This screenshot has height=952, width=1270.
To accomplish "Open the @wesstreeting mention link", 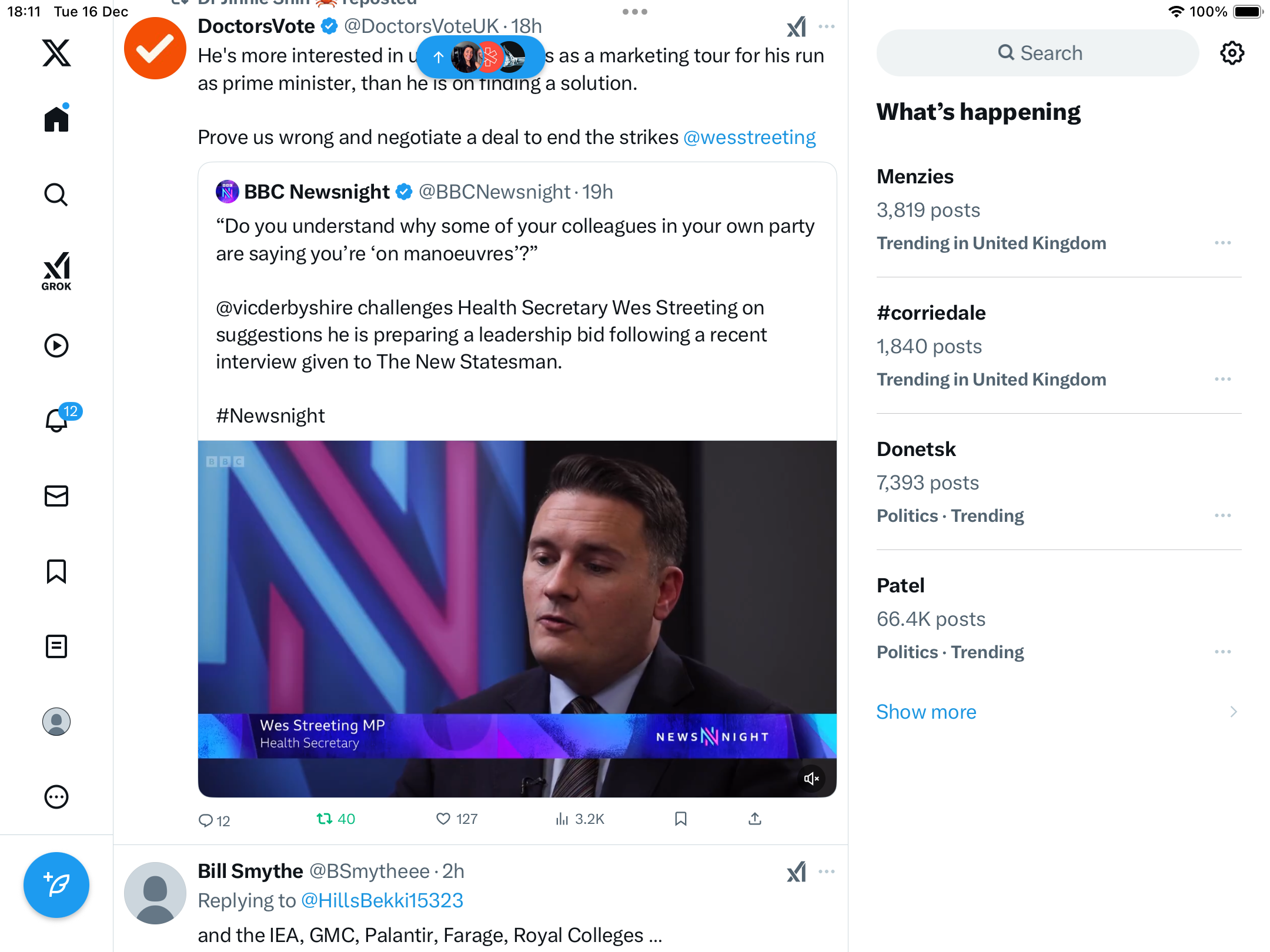I will click(750, 137).
